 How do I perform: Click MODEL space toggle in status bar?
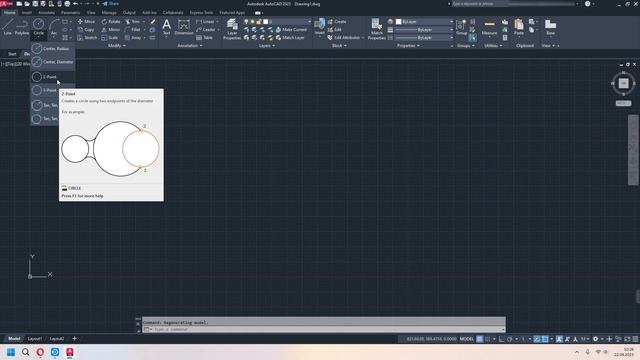467,339
